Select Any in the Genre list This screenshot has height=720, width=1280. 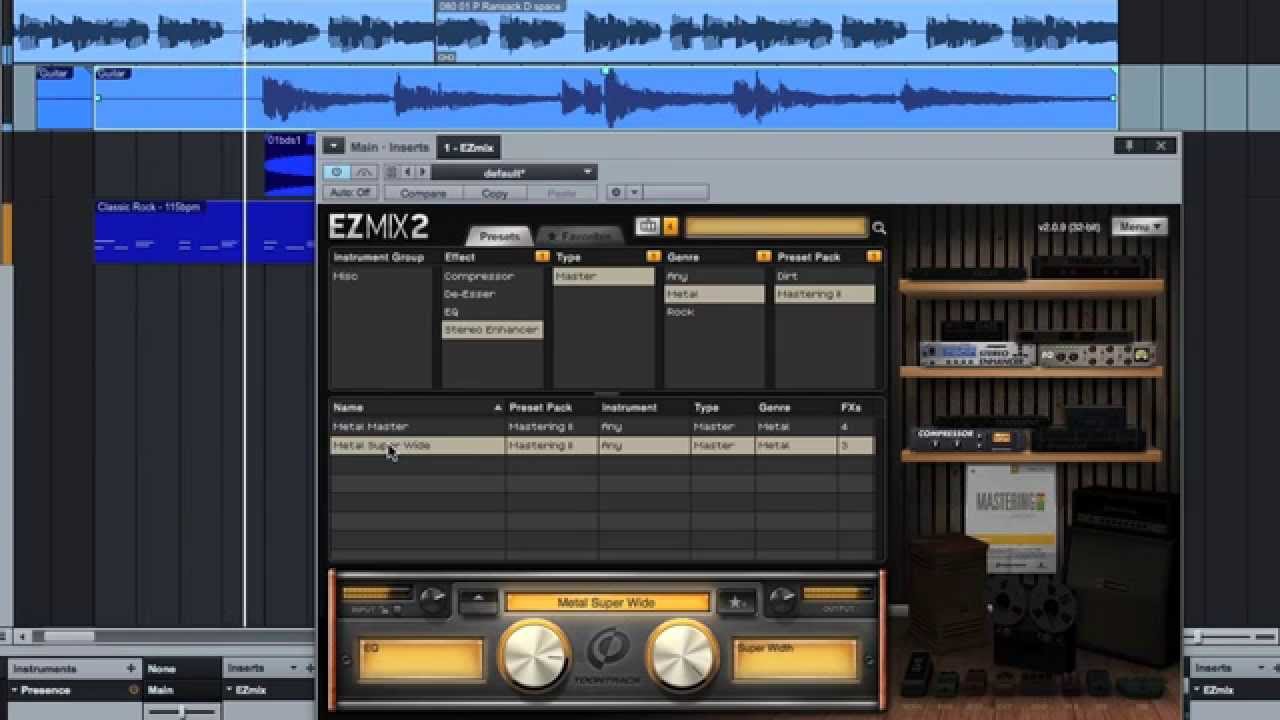point(714,276)
